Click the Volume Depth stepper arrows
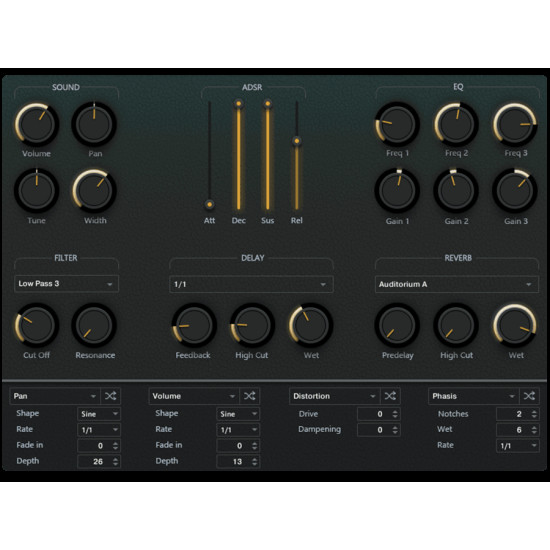 (x=255, y=462)
